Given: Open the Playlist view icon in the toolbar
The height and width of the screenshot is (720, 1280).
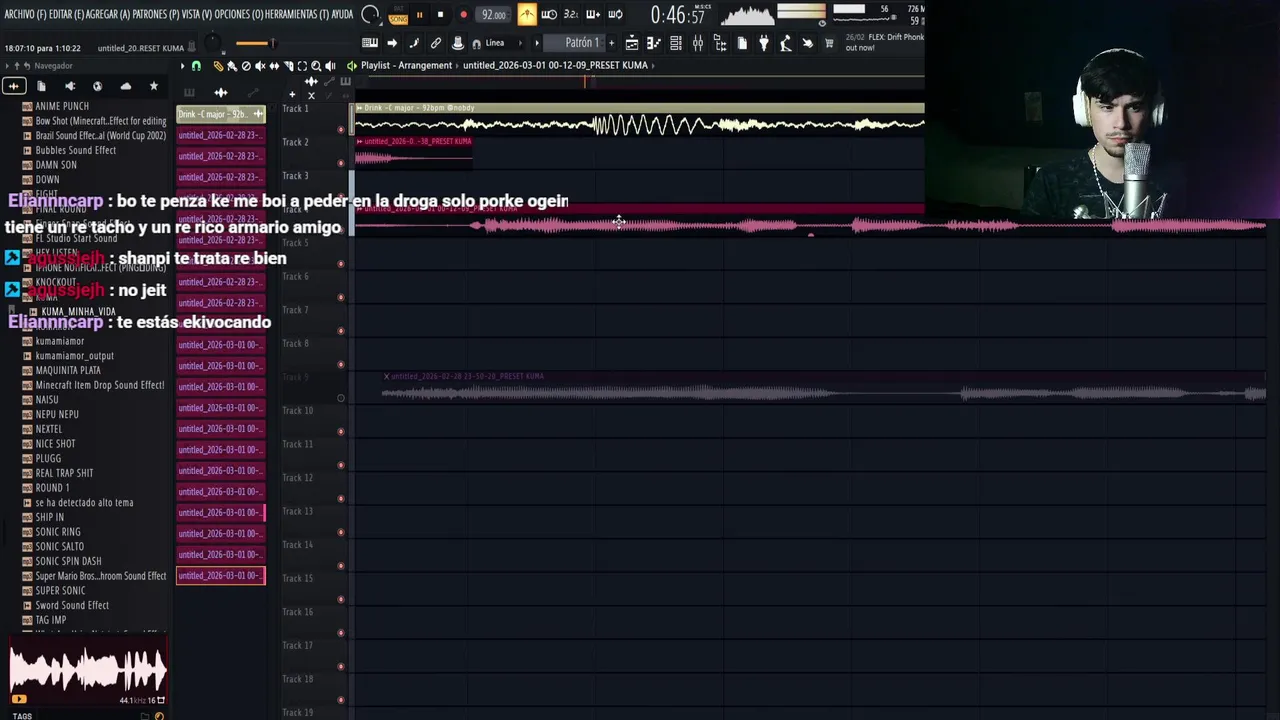Looking at the screenshot, I should (632, 43).
